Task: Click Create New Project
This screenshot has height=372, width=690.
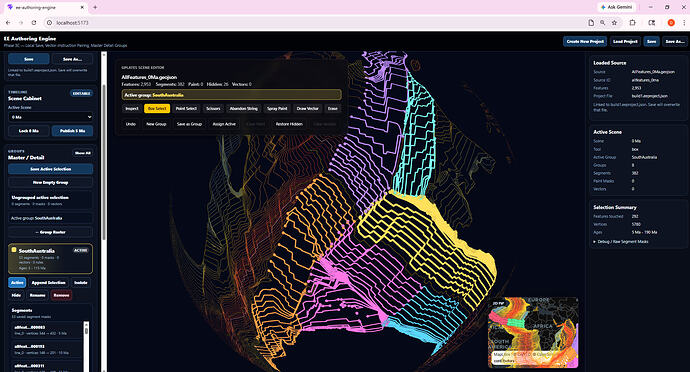Action: click(585, 41)
